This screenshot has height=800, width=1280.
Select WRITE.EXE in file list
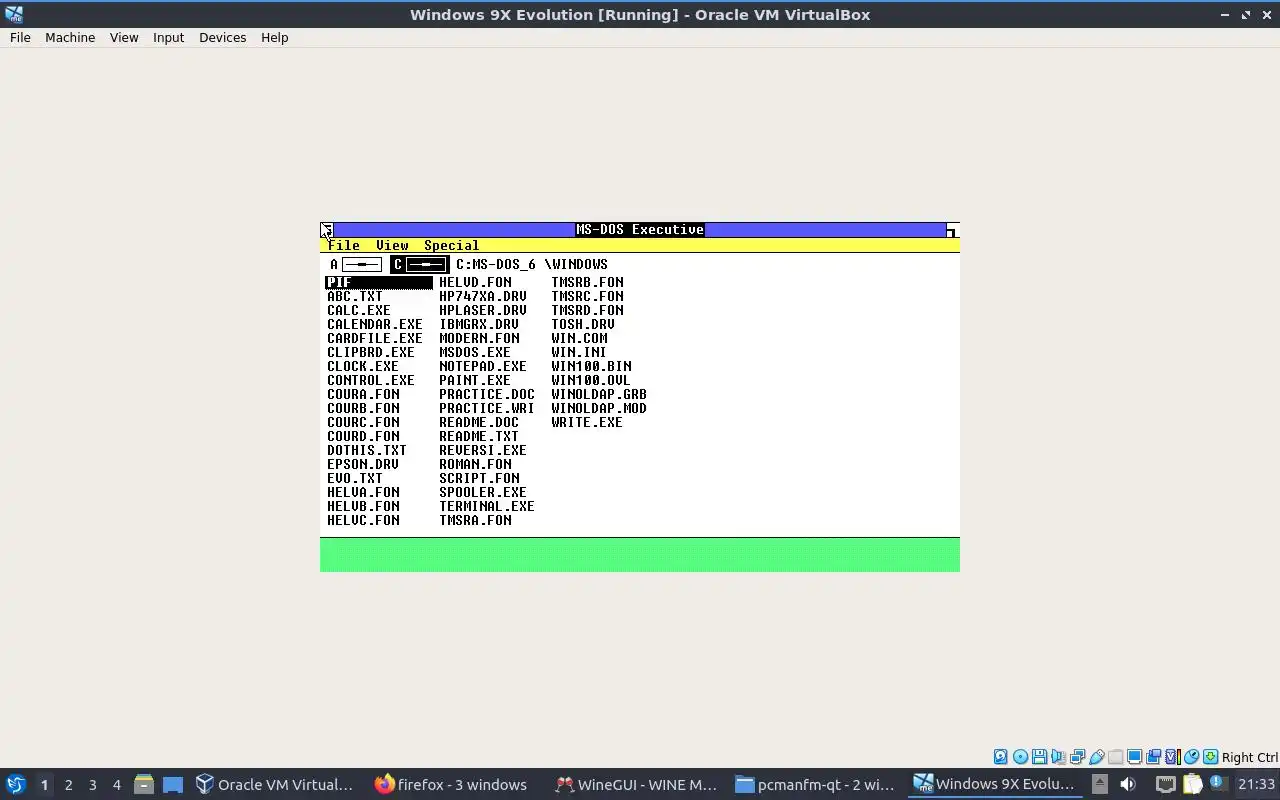[587, 422]
